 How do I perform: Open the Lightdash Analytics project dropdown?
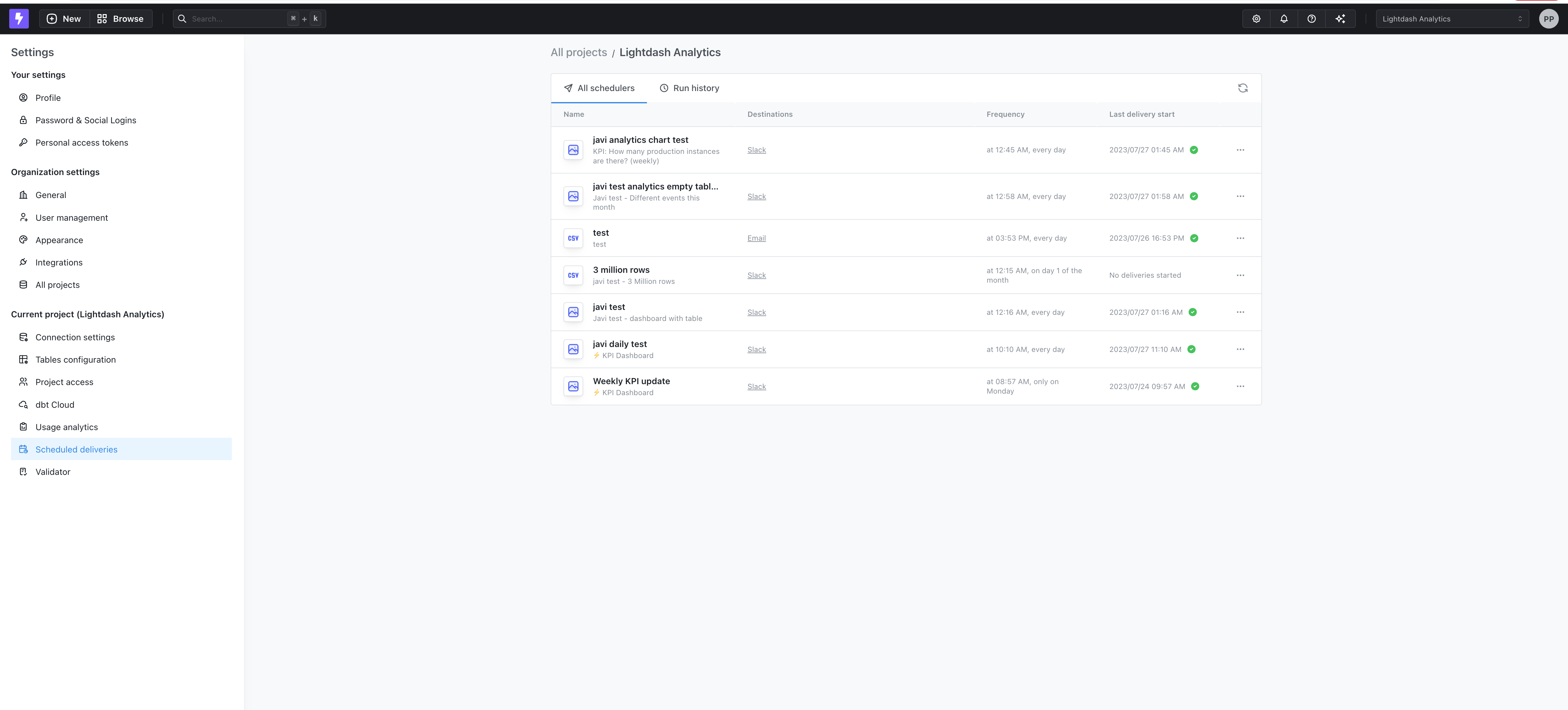point(1452,18)
